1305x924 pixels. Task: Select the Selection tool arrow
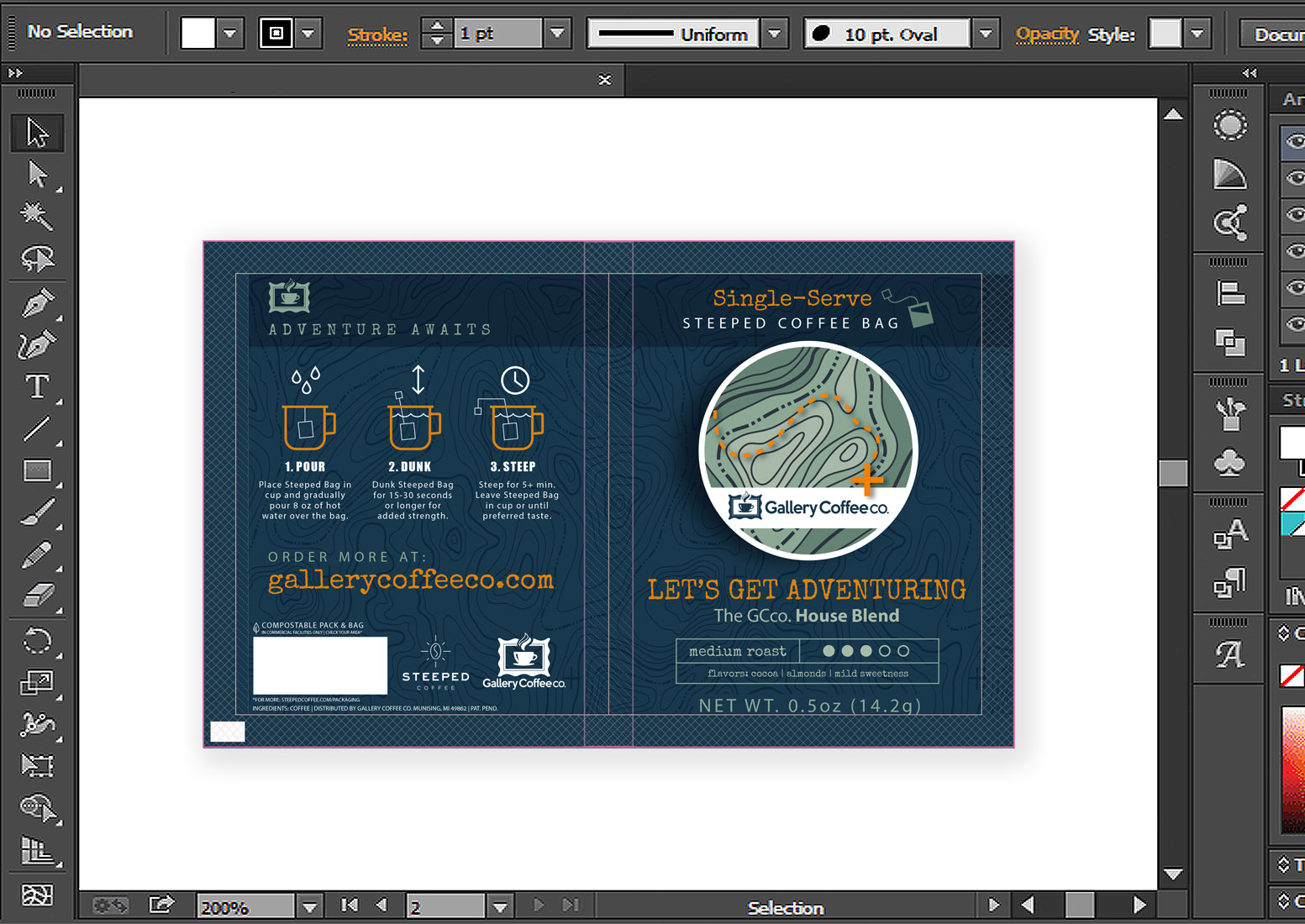(37, 133)
